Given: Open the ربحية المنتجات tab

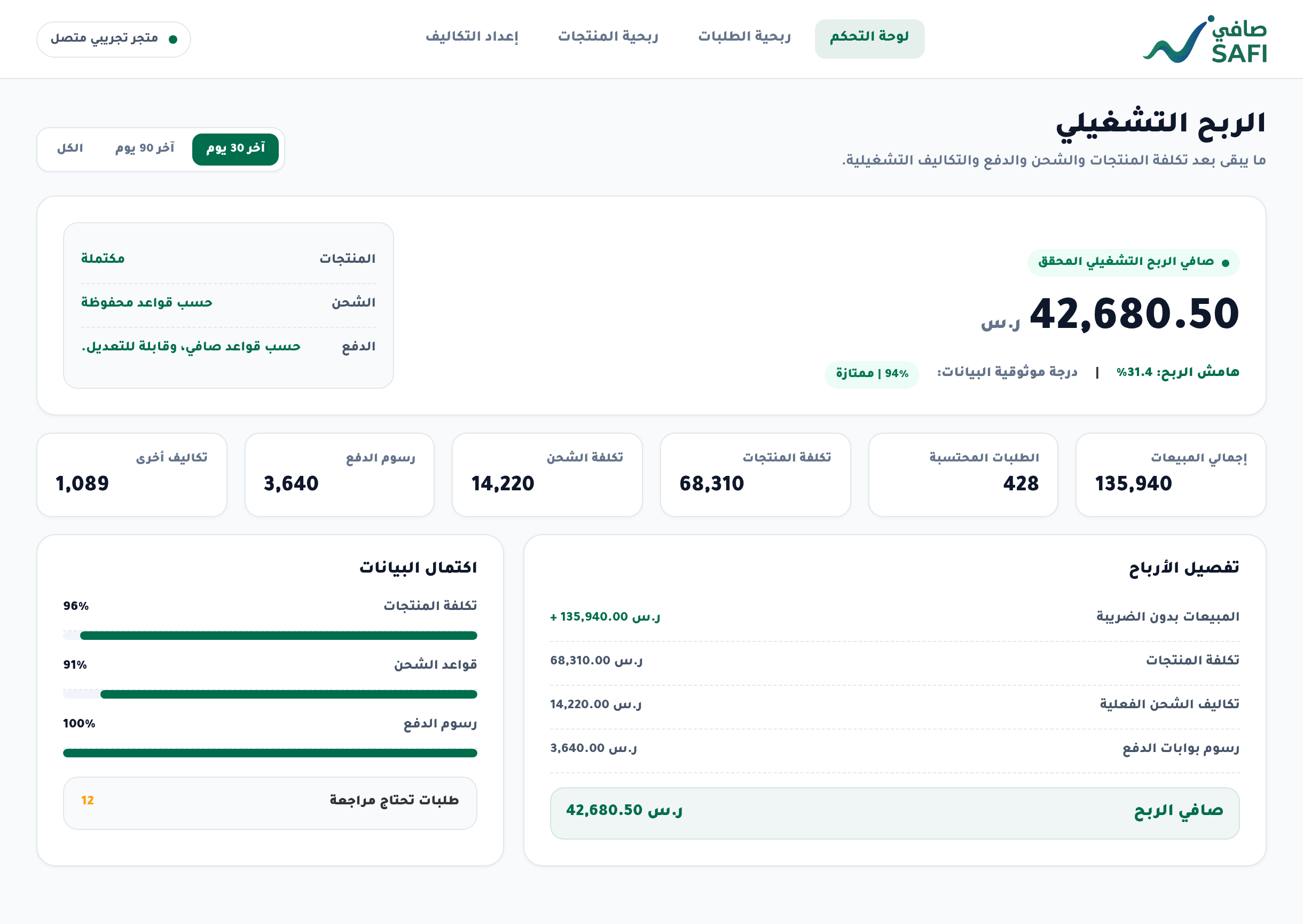Looking at the screenshot, I should pos(607,37).
